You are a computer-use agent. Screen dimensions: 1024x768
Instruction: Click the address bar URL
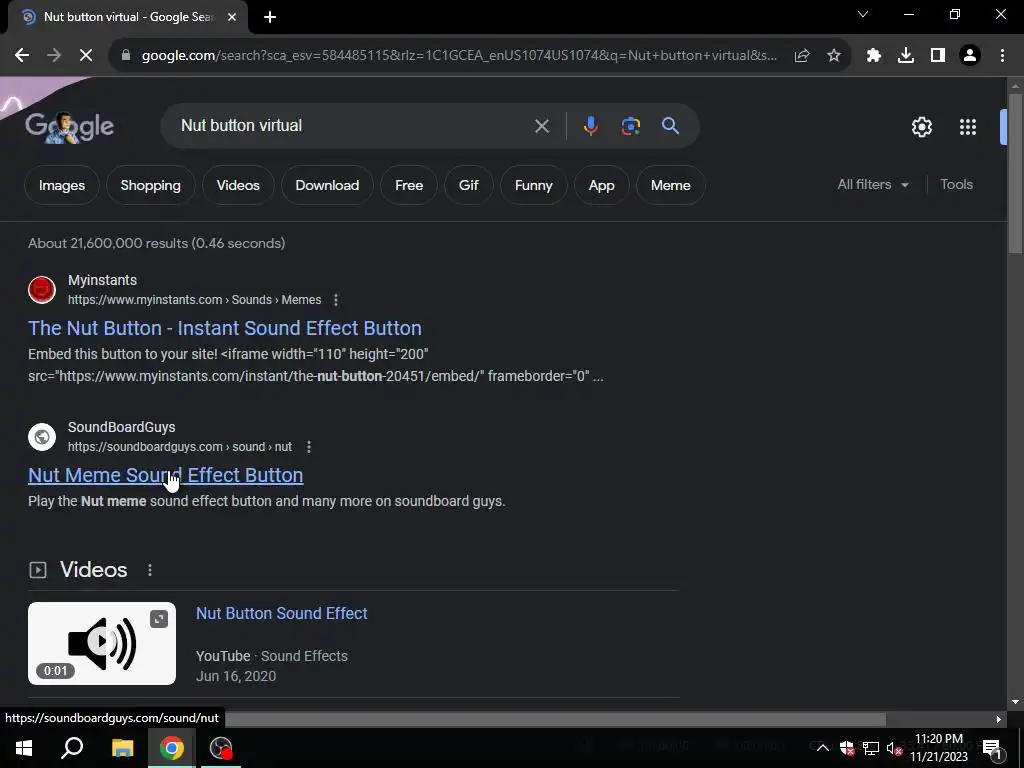(459, 56)
